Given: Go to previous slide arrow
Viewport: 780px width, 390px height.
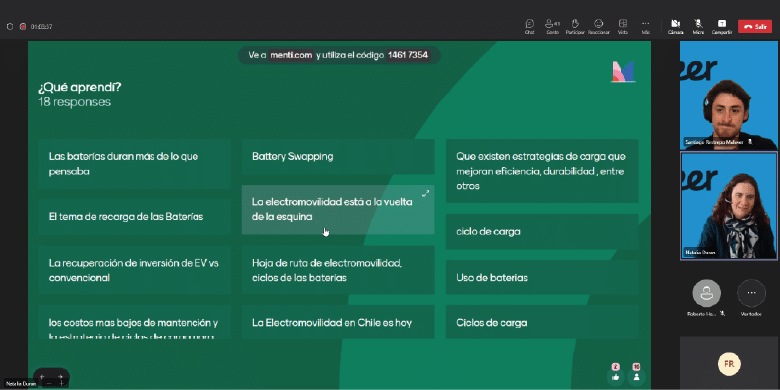Looking at the screenshot, I should [42, 377].
